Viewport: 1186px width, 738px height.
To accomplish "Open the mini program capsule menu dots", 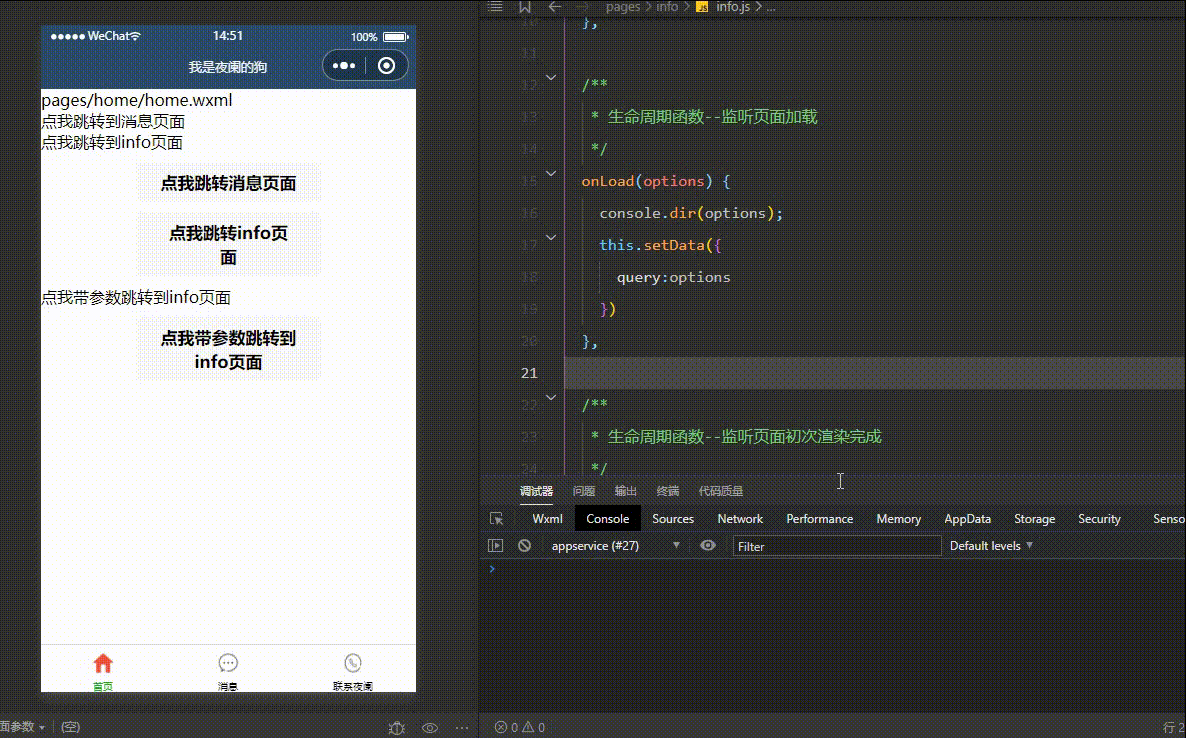I will click(344, 66).
